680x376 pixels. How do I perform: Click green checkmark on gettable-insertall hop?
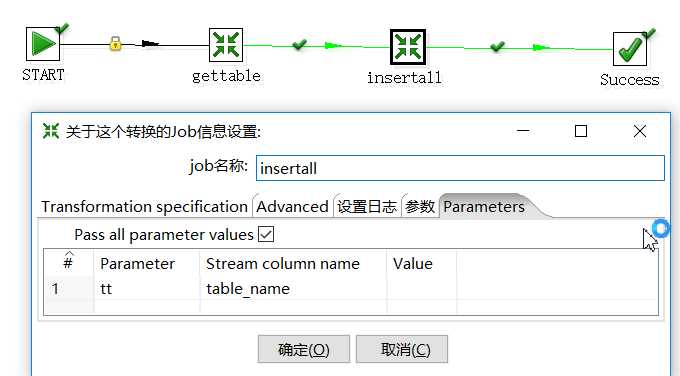click(x=299, y=44)
